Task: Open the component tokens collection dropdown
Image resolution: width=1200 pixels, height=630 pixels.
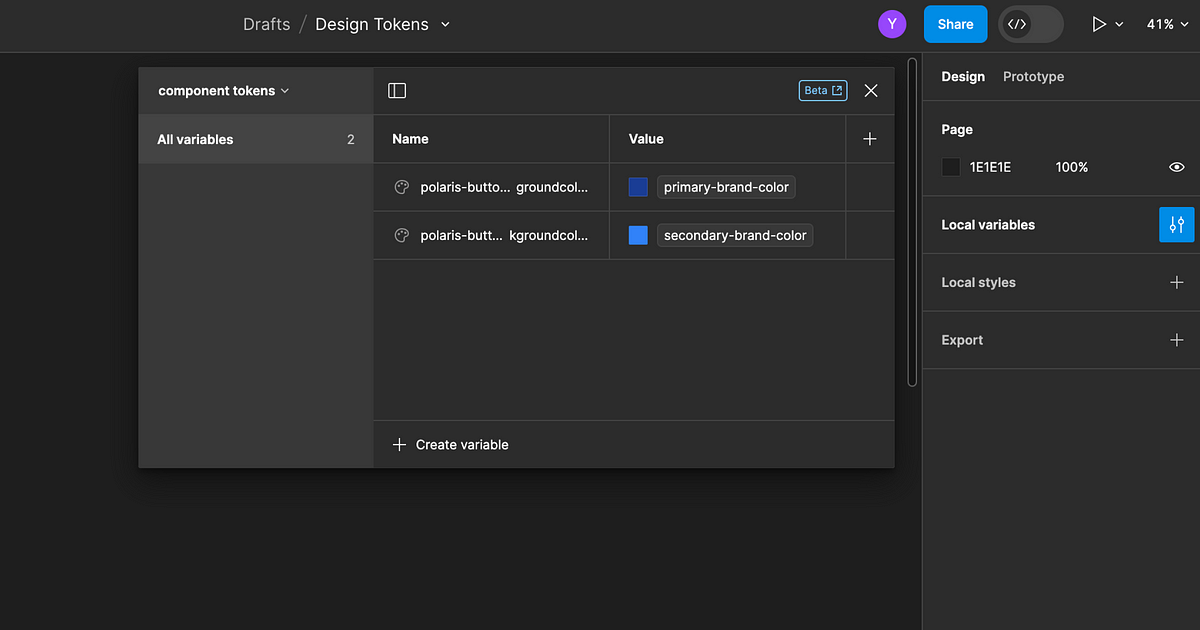Action: point(221,90)
